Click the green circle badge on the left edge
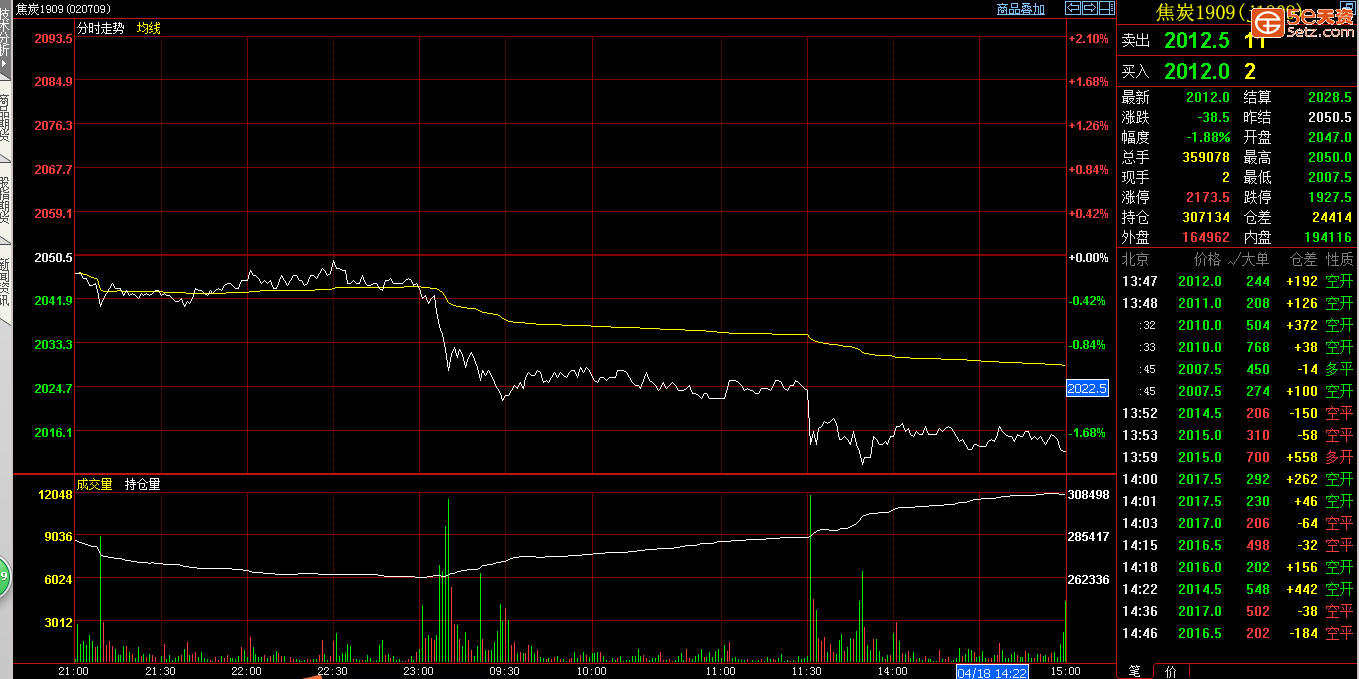This screenshot has width=1359, height=679. (3, 577)
